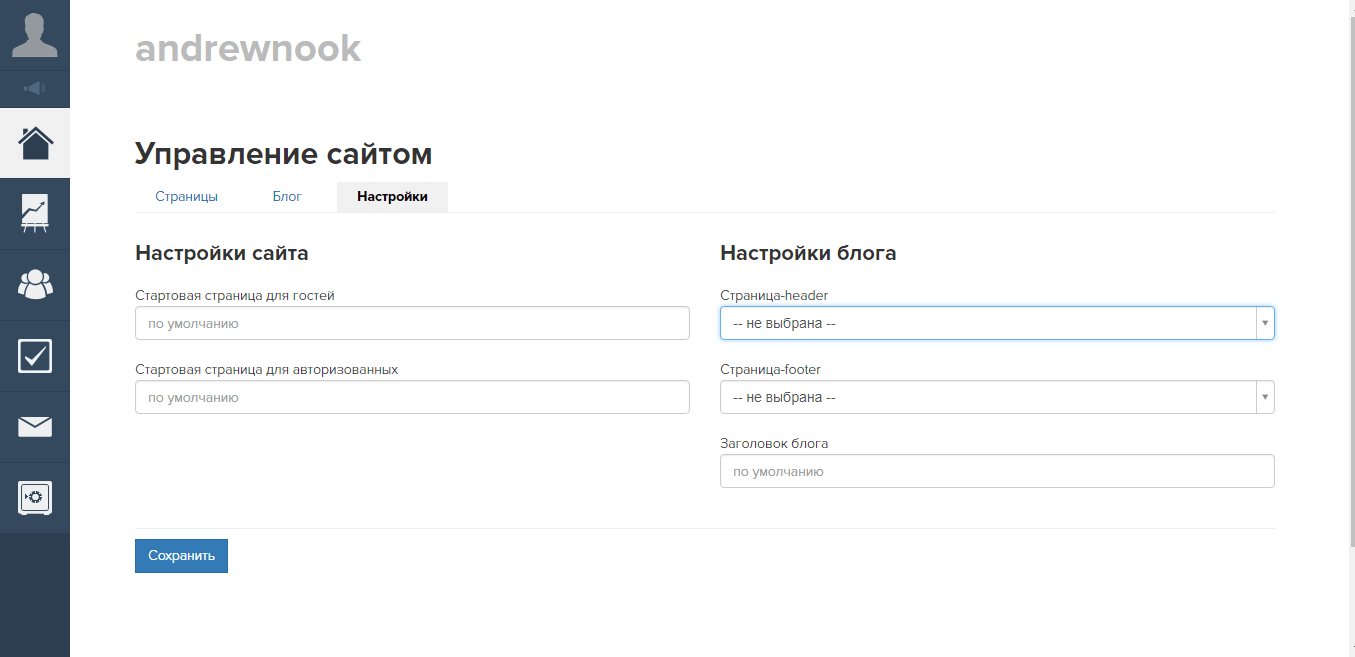Click the andrewnook site title

click(x=248, y=48)
